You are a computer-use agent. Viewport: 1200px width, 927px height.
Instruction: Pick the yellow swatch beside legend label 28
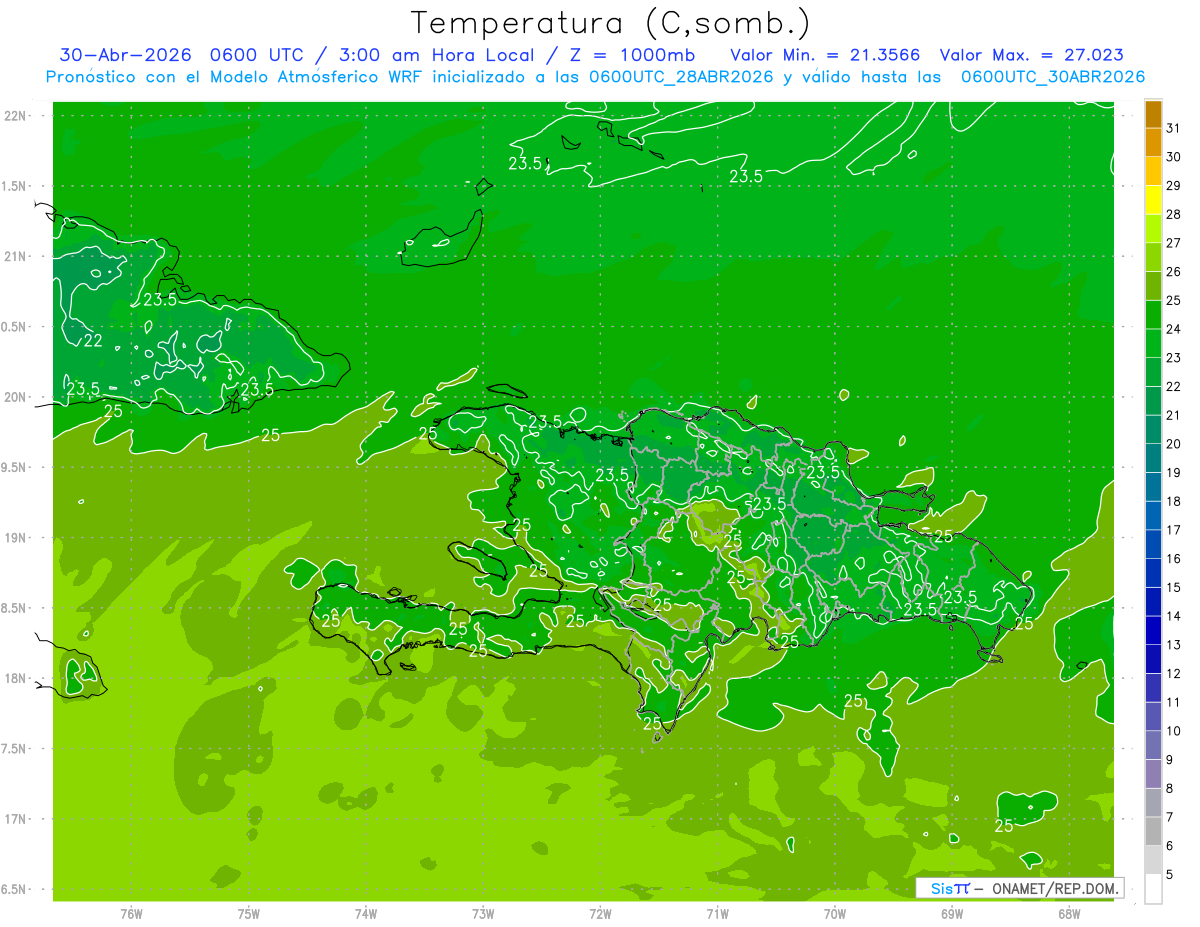[1153, 200]
